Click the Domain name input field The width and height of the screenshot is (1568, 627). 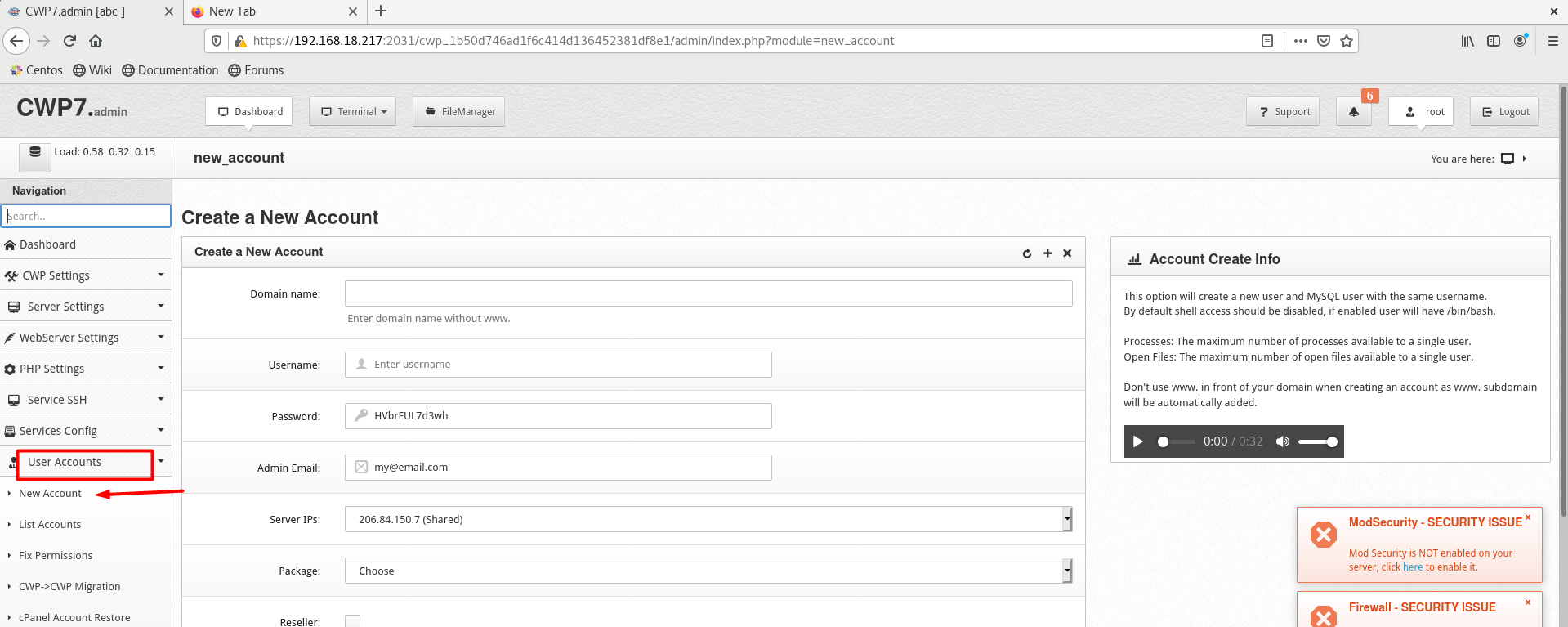[x=708, y=293]
